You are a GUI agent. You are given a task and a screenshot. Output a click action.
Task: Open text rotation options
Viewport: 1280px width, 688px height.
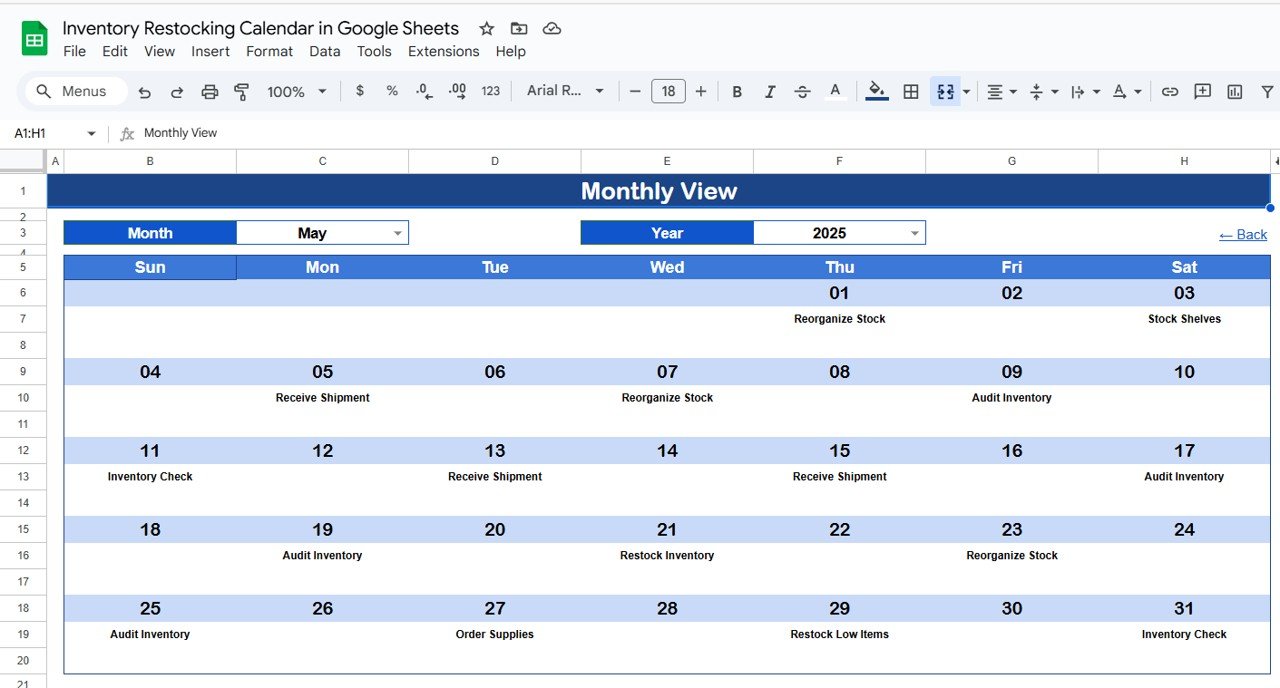point(1127,91)
